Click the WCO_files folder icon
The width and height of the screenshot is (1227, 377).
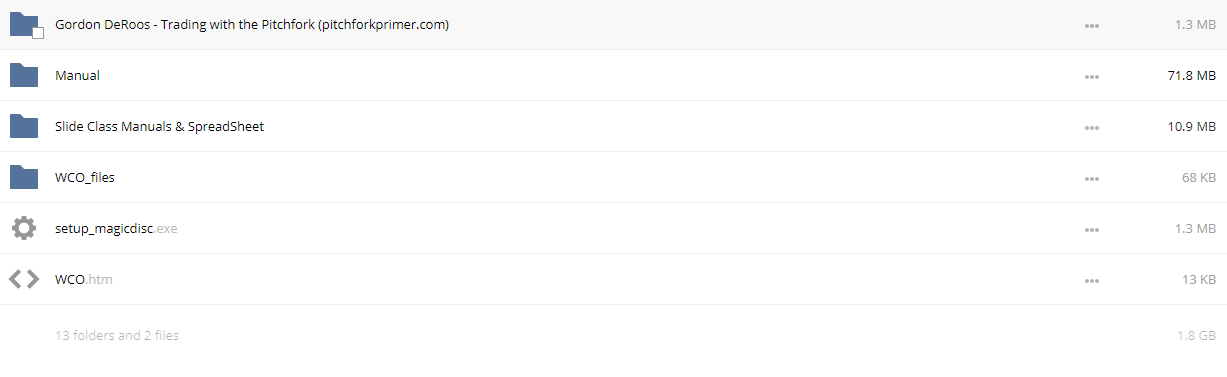point(23,177)
